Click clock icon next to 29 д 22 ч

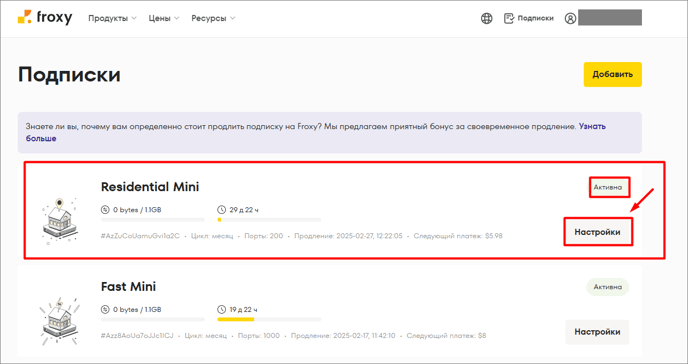(221, 210)
